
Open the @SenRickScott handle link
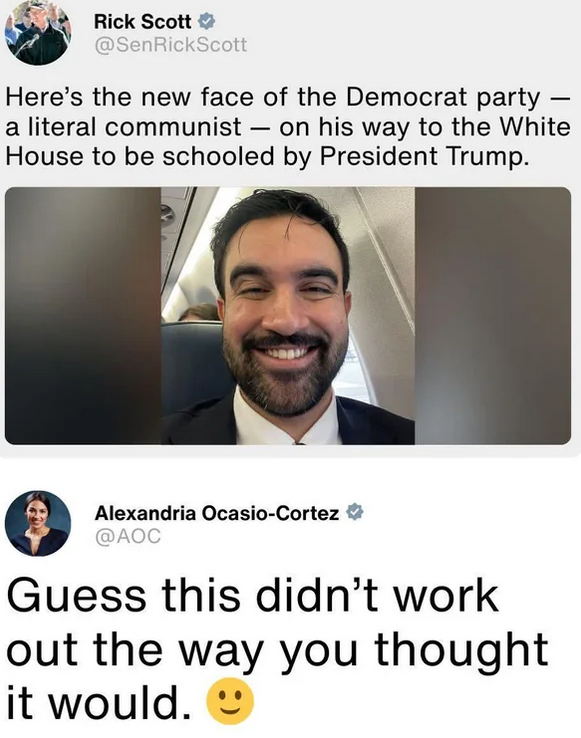(170, 45)
